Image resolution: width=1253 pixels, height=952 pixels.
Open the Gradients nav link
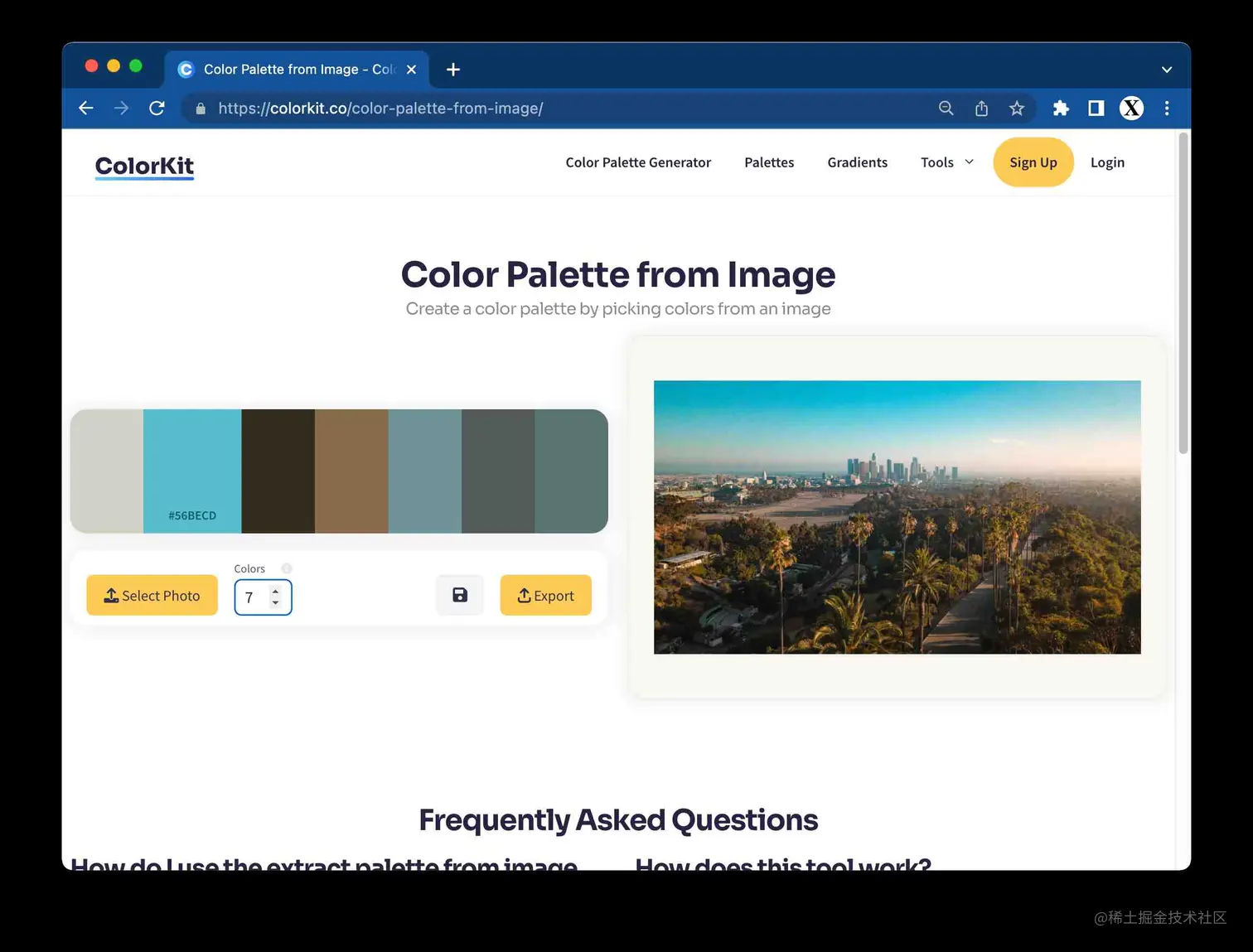tap(857, 162)
